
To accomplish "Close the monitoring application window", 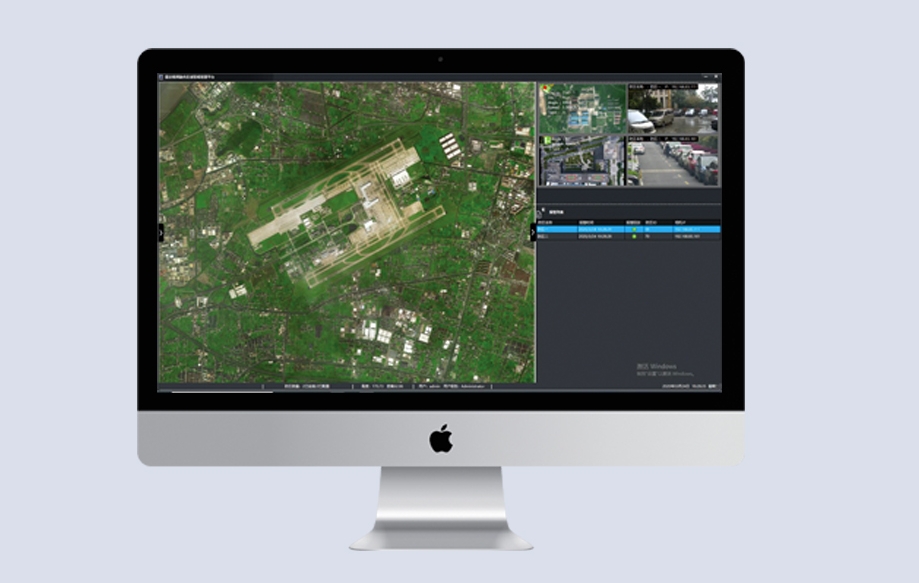I will click(714, 76).
